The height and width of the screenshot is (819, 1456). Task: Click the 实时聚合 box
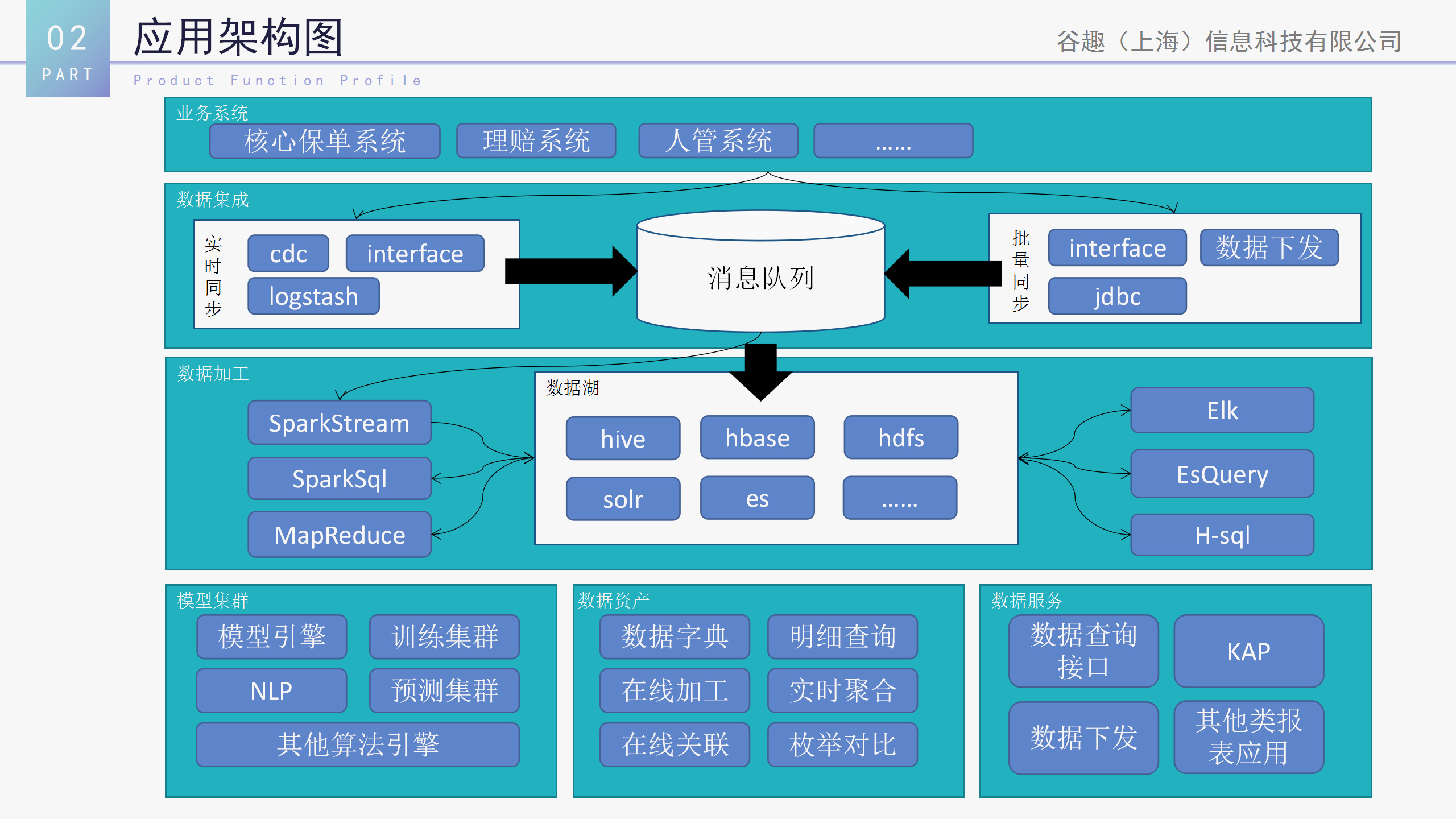point(842,691)
